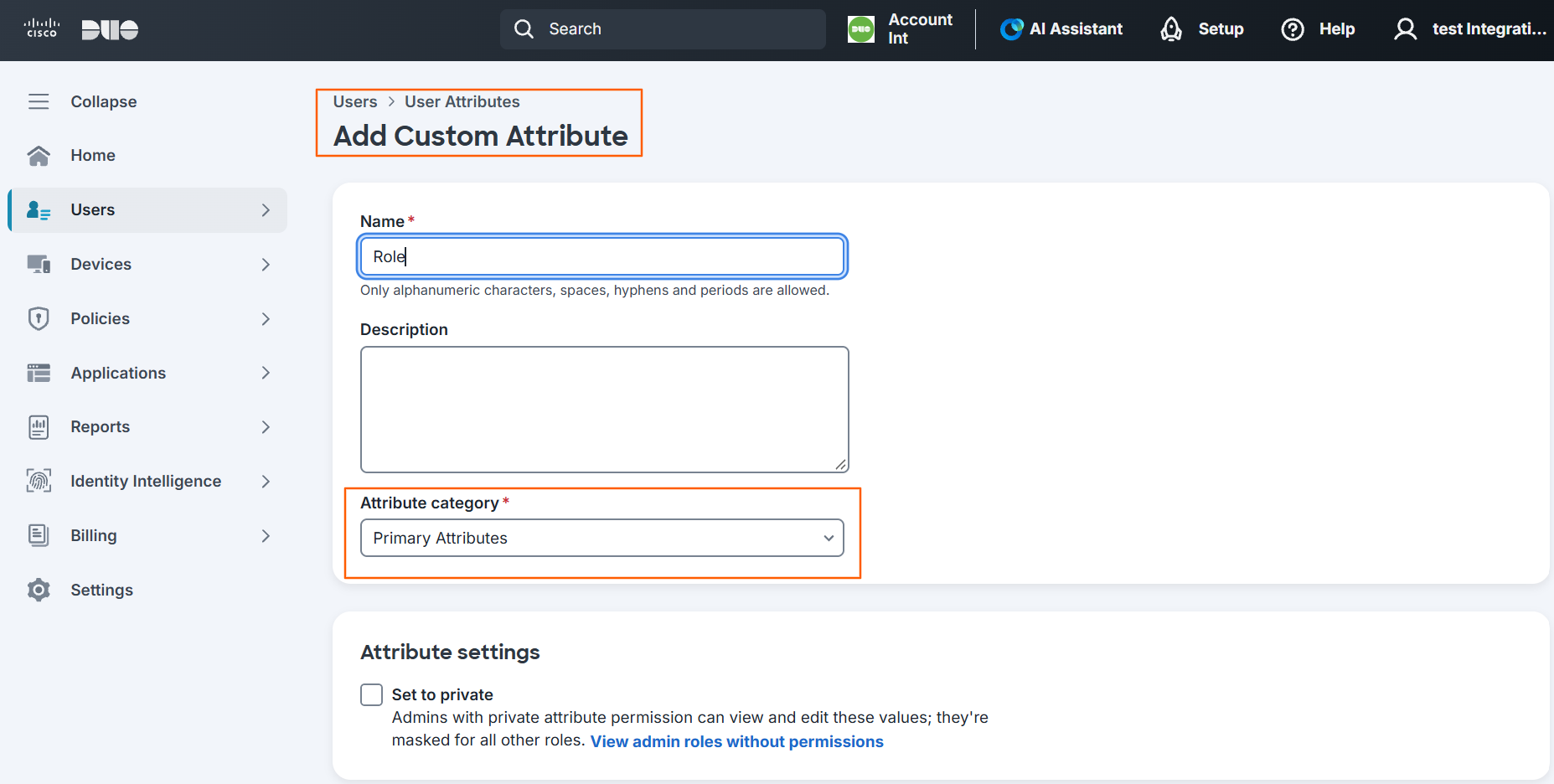
Task: Click the Applications sidebar icon
Action: tap(39, 373)
